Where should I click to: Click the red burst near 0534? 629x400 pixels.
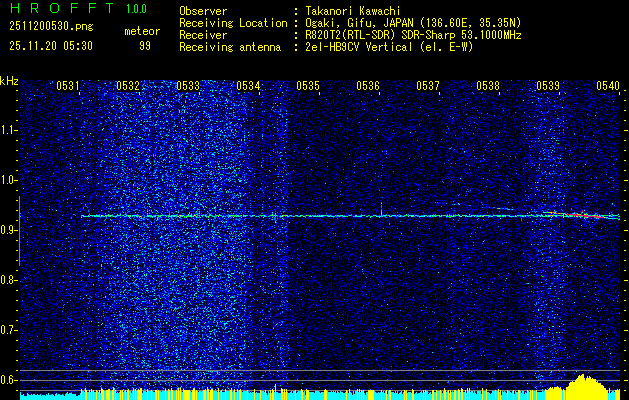[276, 218]
